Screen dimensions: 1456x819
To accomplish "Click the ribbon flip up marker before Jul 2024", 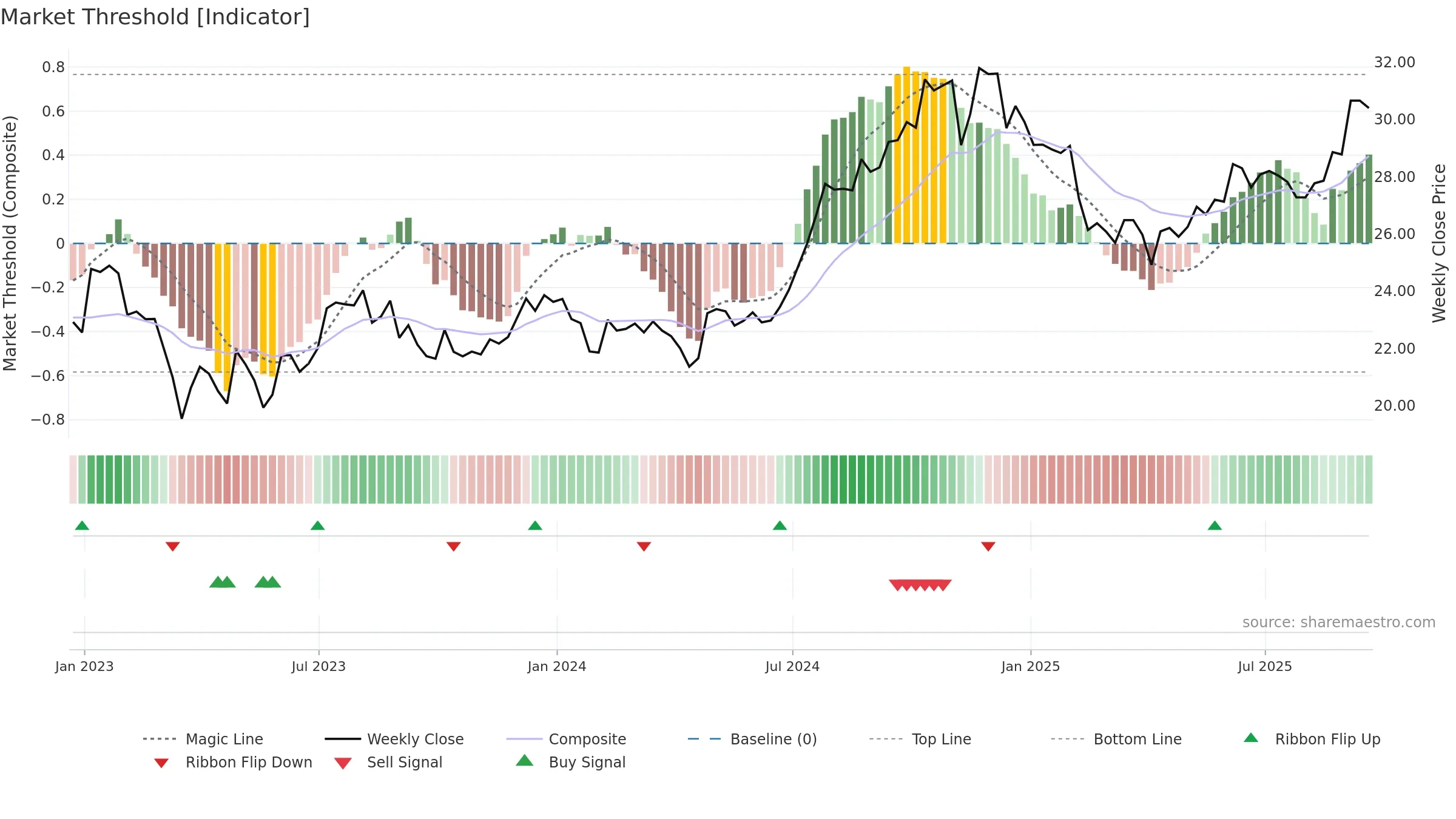I will click(x=780, y=525).
